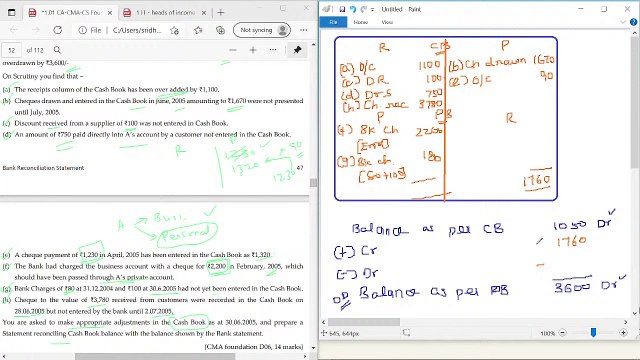The height and width of the screenshot is (360, 640).
Task: Switch to the Paint Home tab
Action: click(360, 22)
